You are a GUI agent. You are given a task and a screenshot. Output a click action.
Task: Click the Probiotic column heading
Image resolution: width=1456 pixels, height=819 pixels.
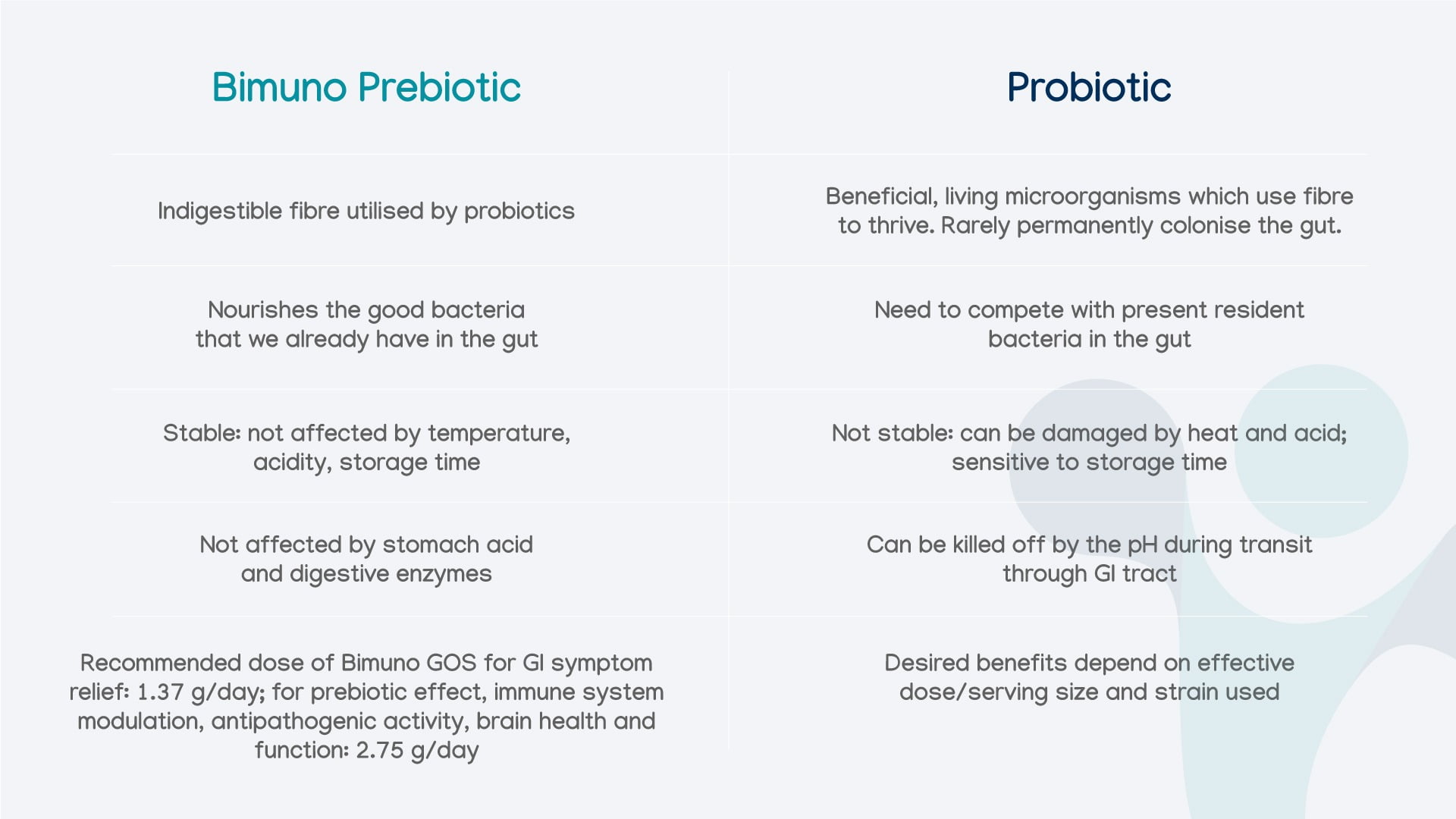[x=1089, y=87]
